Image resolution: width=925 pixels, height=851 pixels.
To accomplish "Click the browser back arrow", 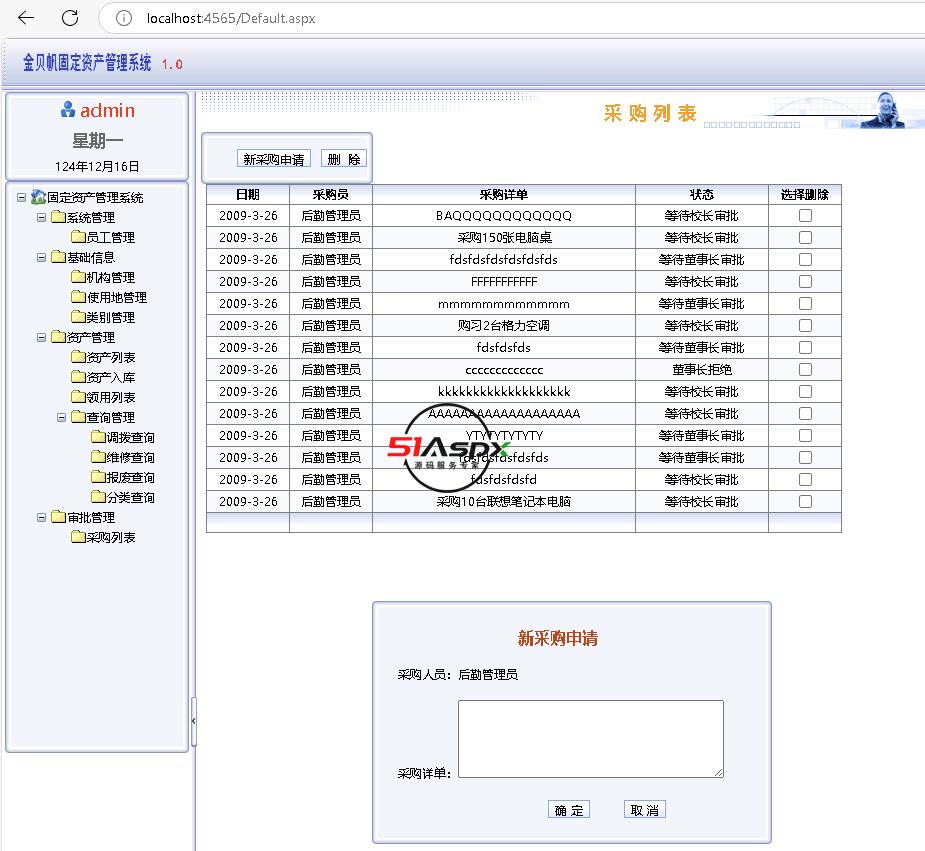I will (x=26, y=18).
